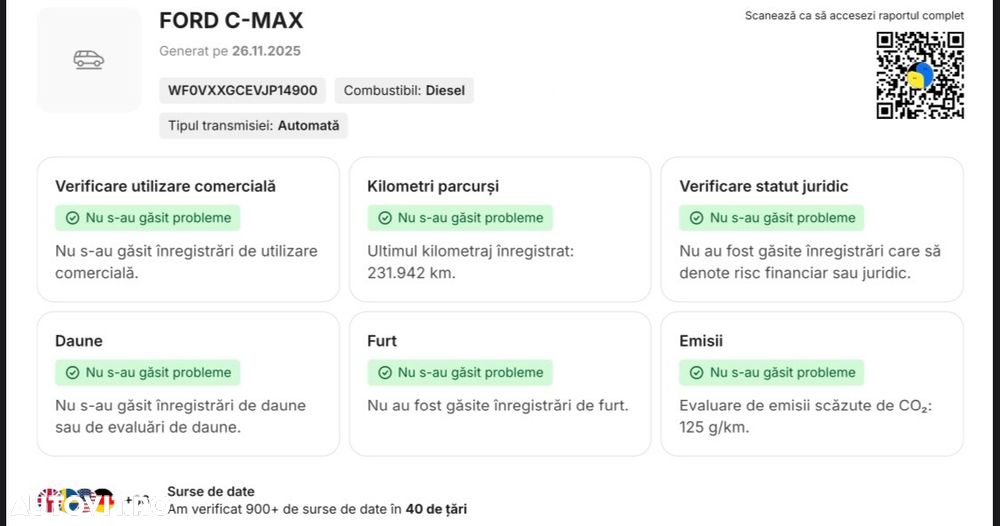Image resolution: width=1000 pixels, height=526 pixels.
Task: Click the car placeholder icon
Action: click(89, 60)
